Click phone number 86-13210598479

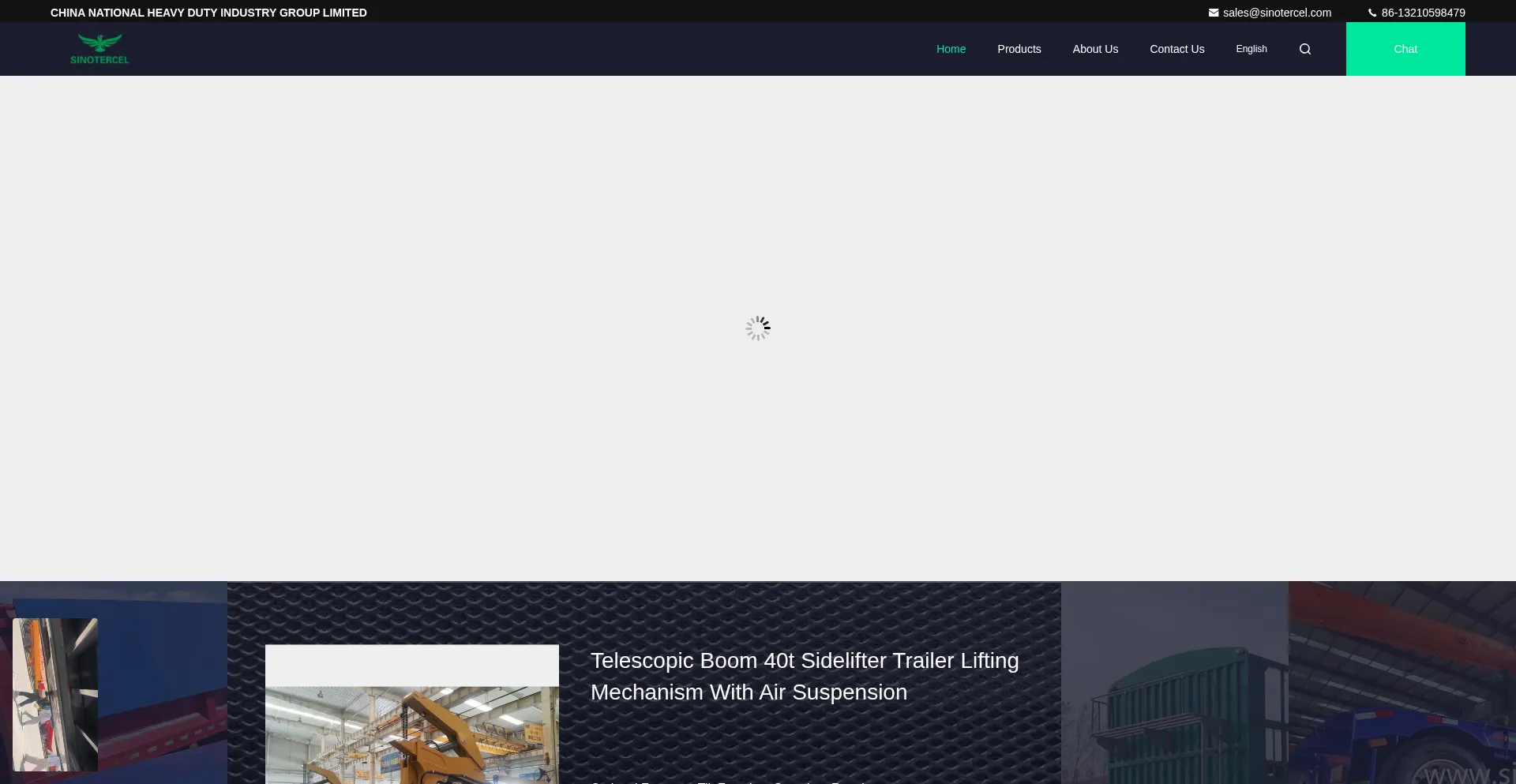(1423, 13)
